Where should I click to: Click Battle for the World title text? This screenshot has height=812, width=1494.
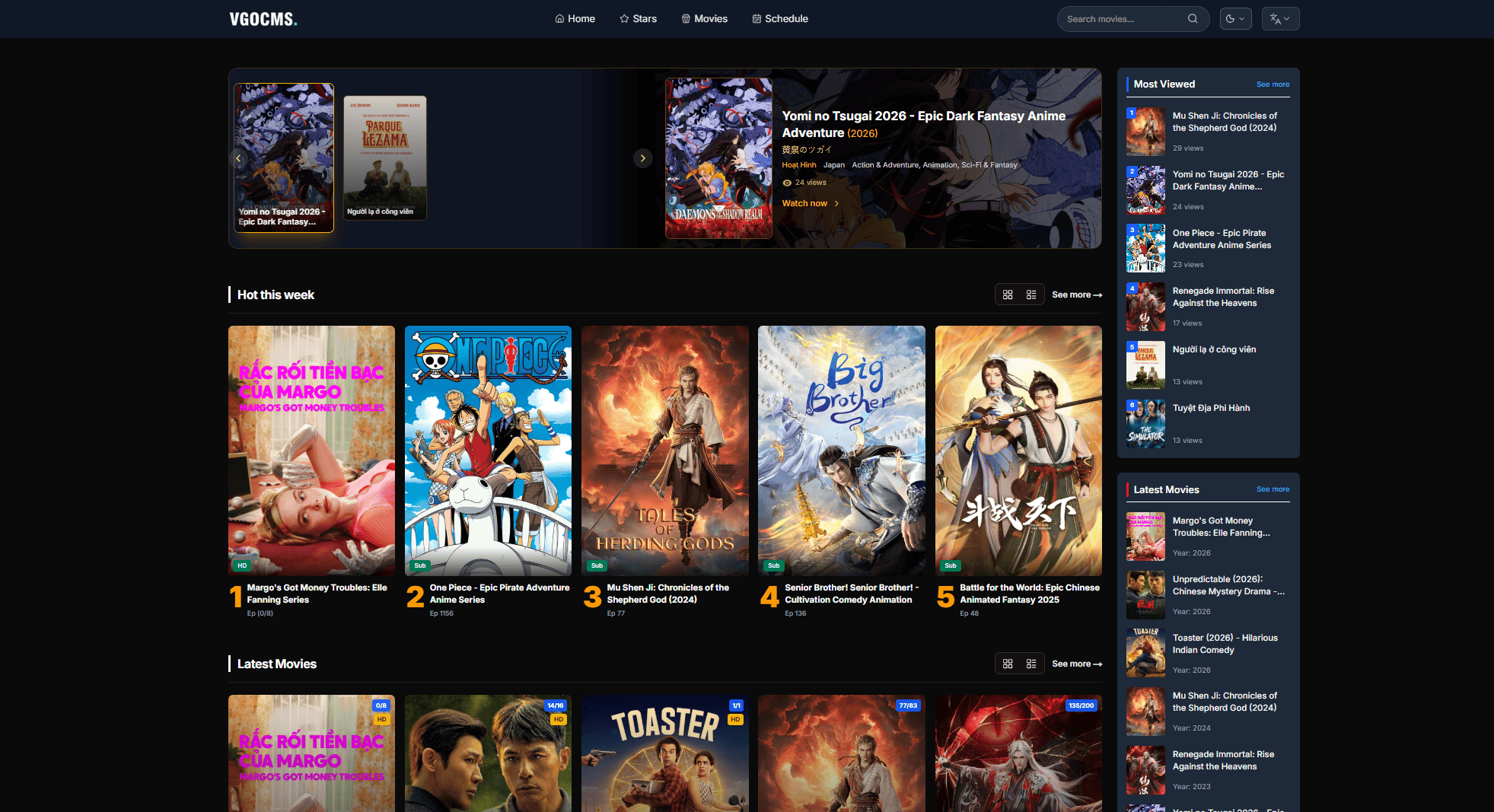pos(1029,594)
